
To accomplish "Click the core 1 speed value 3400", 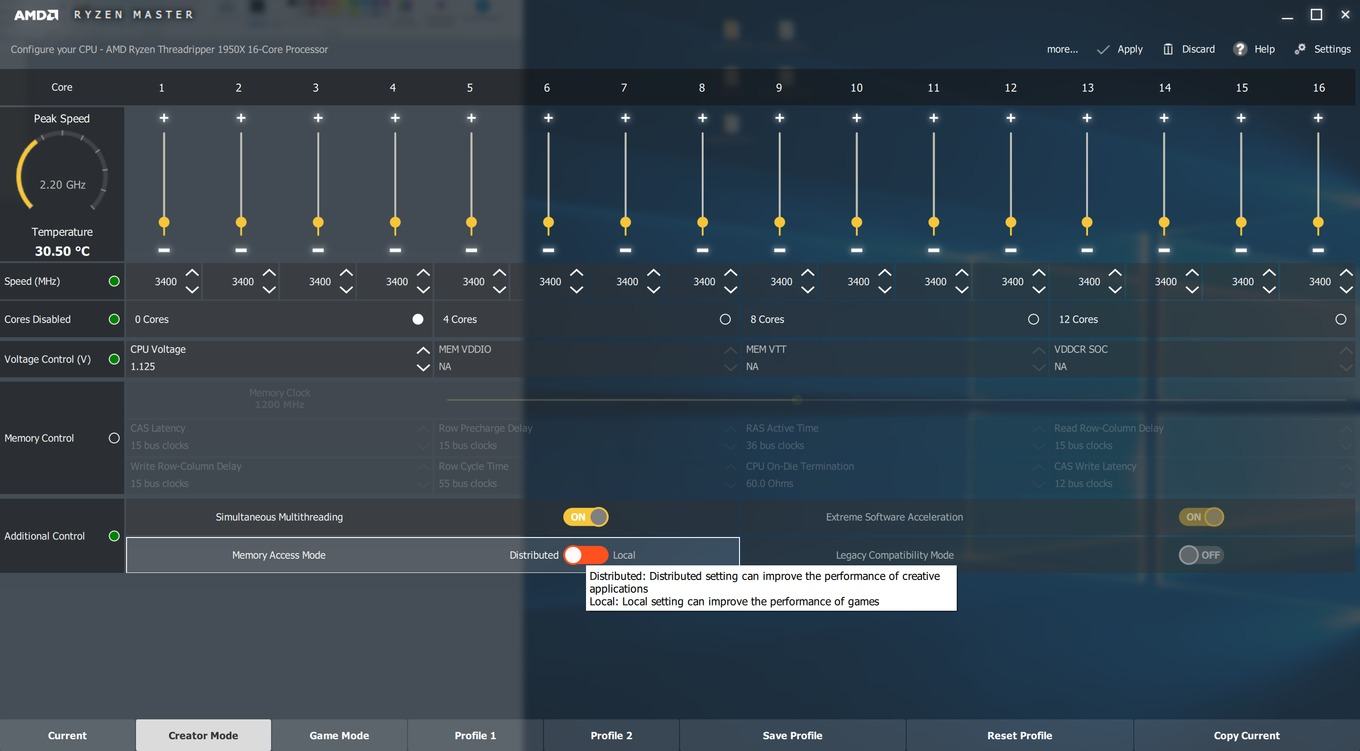I will (x=166, y=282).
